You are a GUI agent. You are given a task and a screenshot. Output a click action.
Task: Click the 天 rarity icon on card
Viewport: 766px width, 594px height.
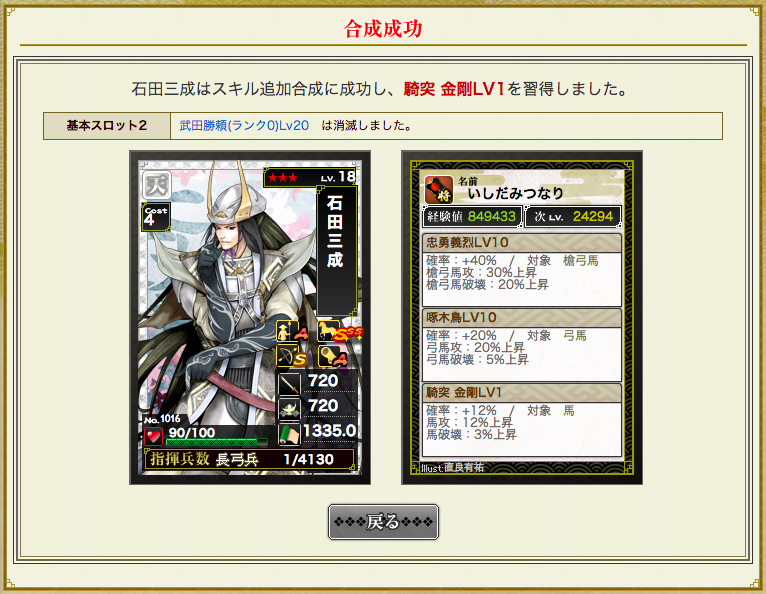point(157,185)
